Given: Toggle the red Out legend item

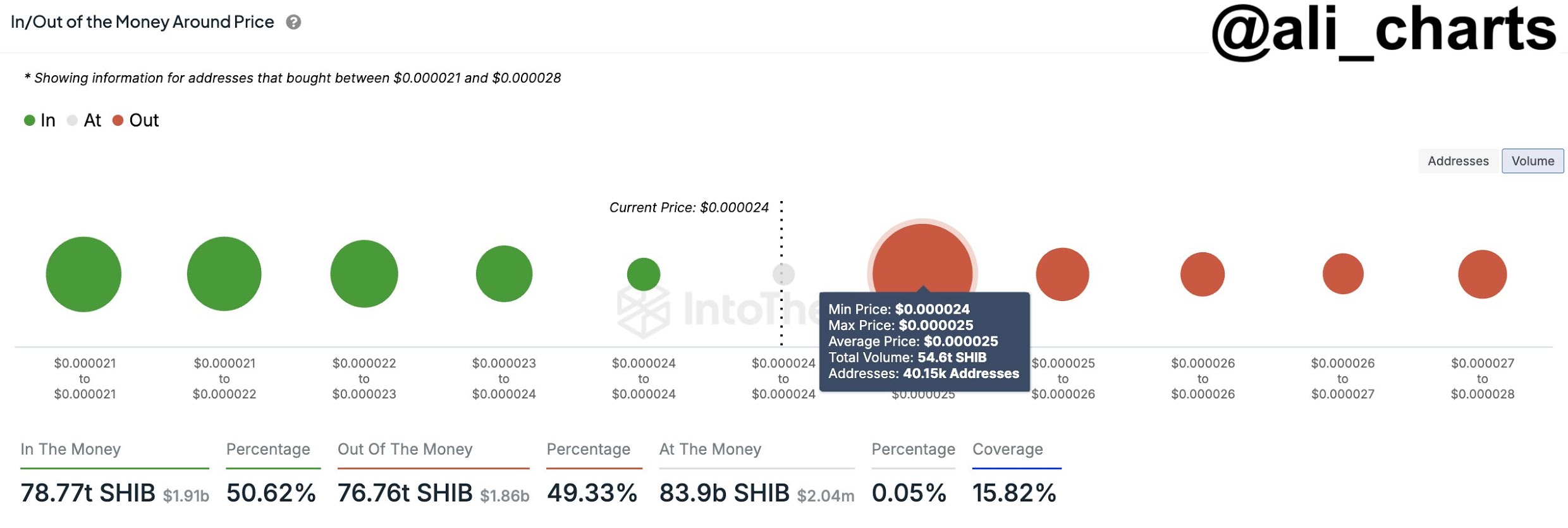Looking at the screenshot, I should click(x=135, y=120).
